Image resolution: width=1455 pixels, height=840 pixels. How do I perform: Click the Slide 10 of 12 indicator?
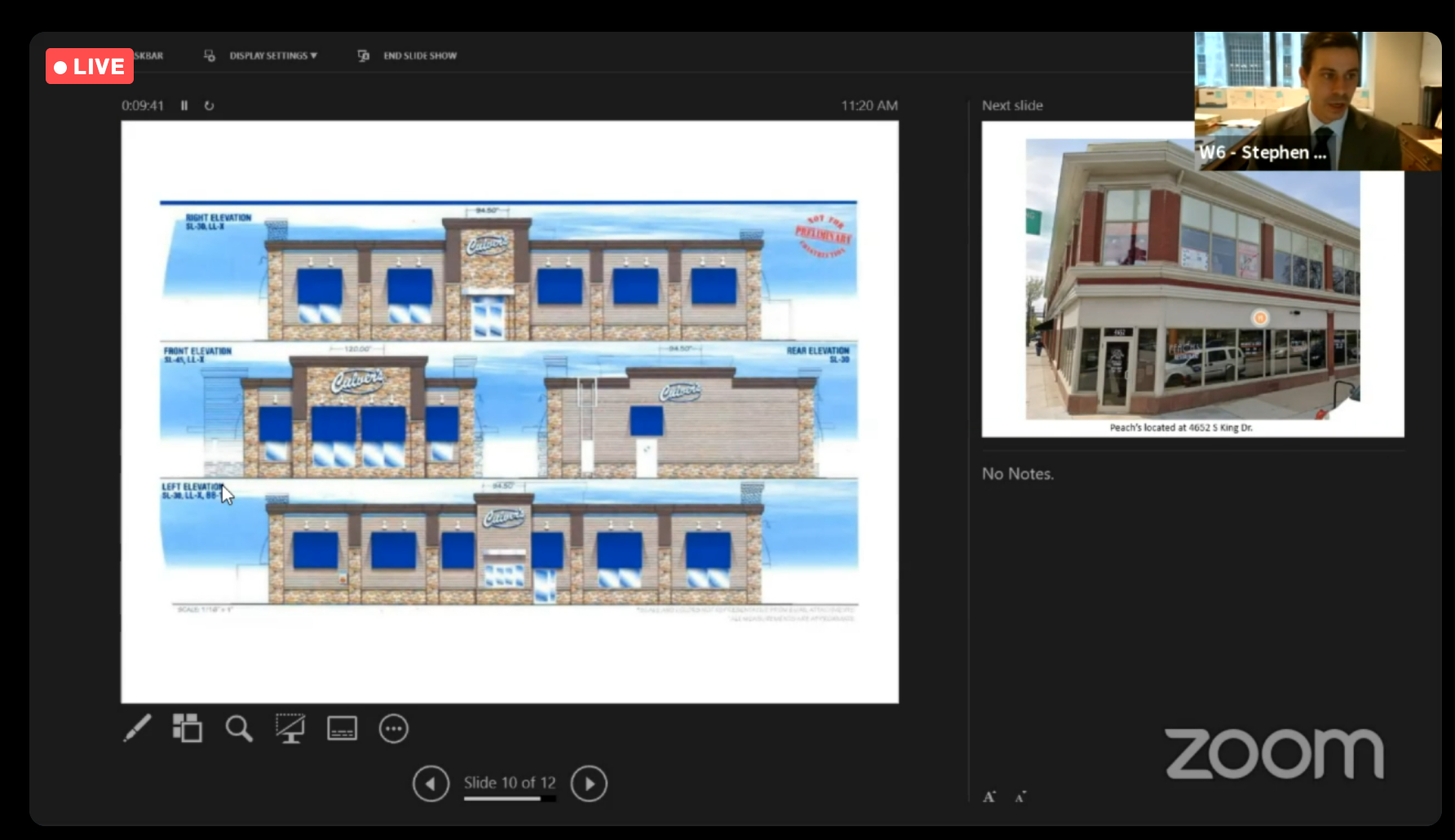(x=510, y=783)
